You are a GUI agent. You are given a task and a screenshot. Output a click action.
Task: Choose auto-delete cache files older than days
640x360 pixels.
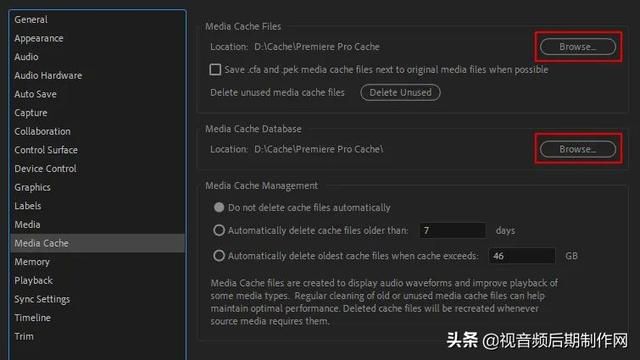pyautogui.click(x=219, y=230)
